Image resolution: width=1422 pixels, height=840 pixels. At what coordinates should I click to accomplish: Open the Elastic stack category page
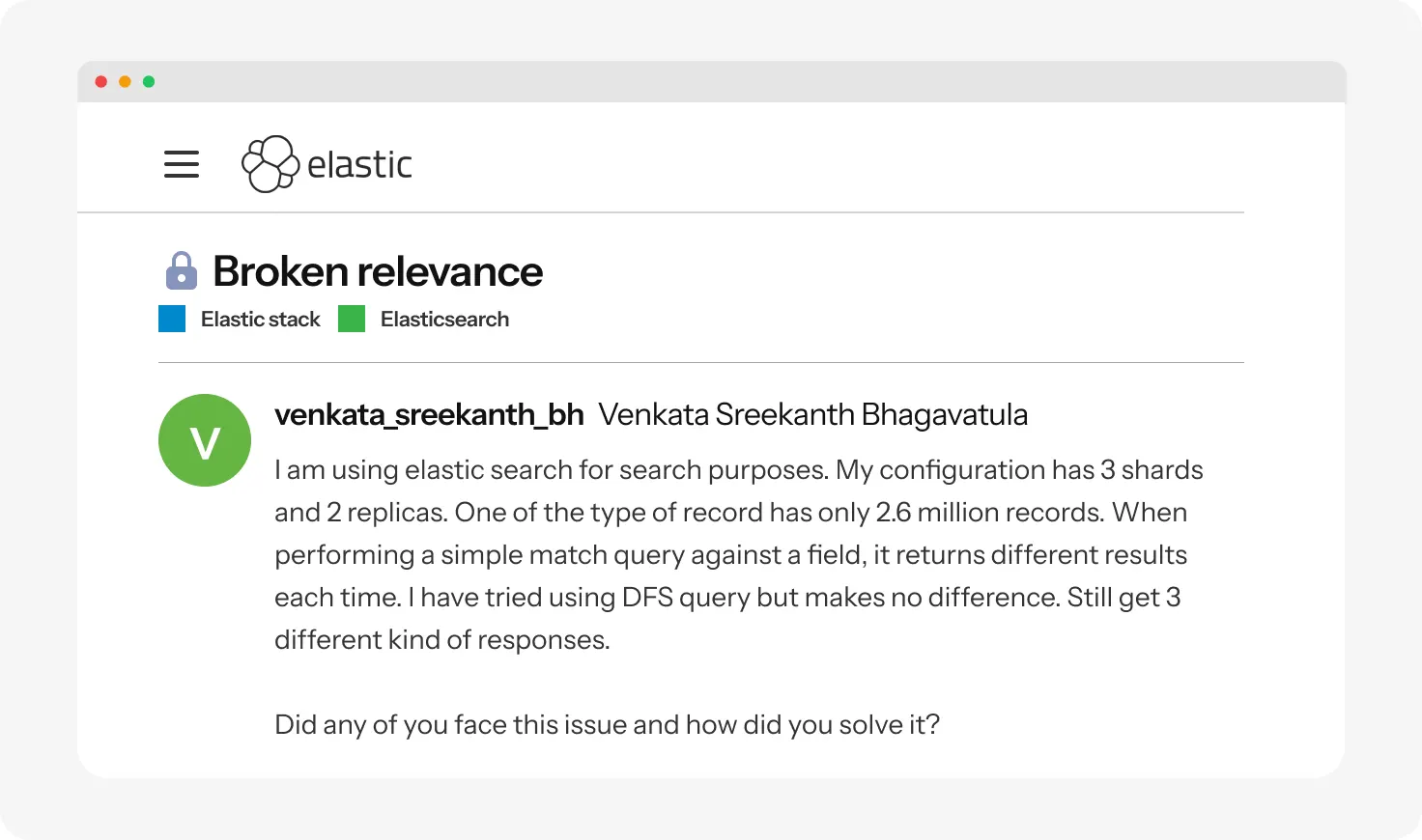coord(260,319)
